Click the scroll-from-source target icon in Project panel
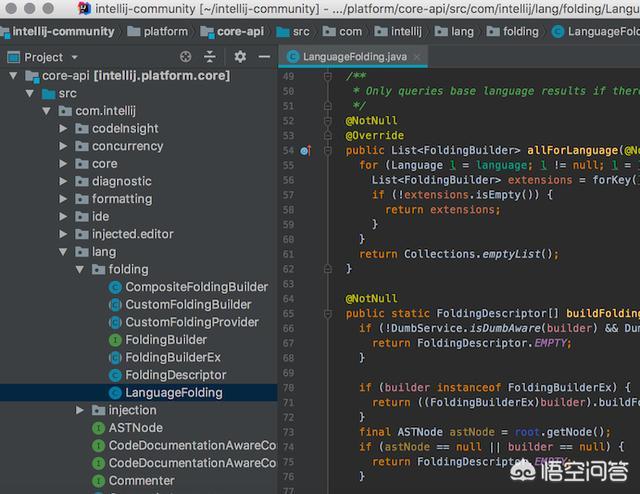 [185, 57]
